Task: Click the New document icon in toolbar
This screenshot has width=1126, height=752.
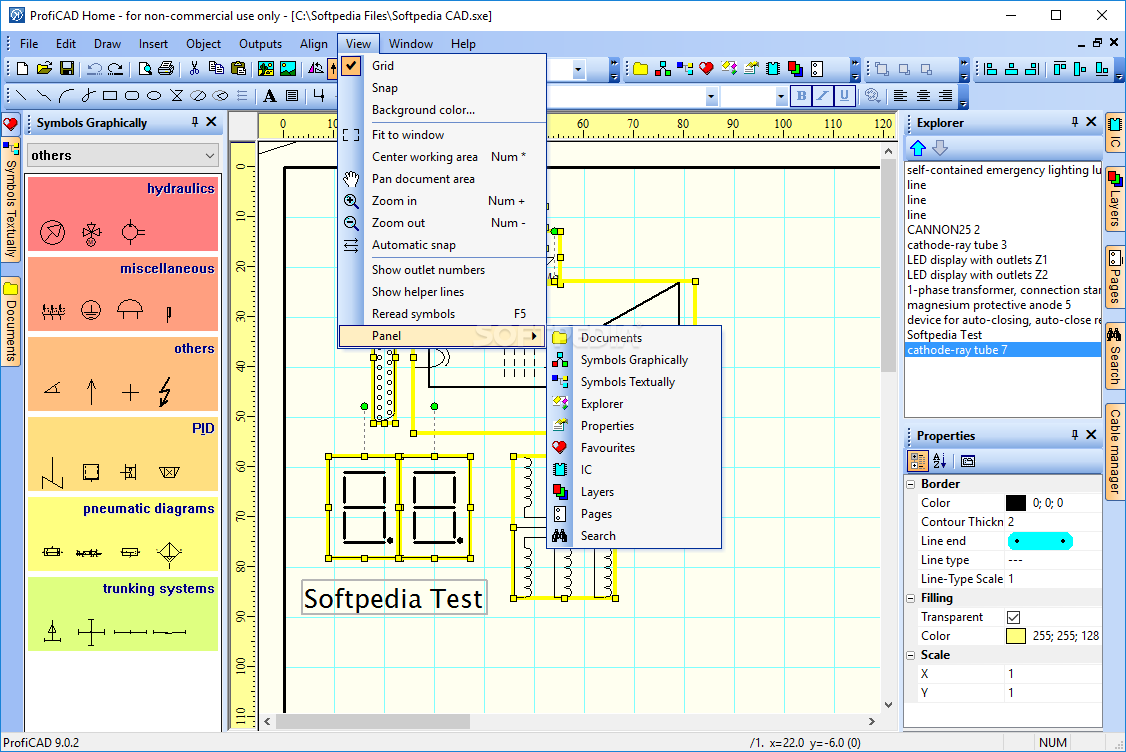Action: point(22,68)
